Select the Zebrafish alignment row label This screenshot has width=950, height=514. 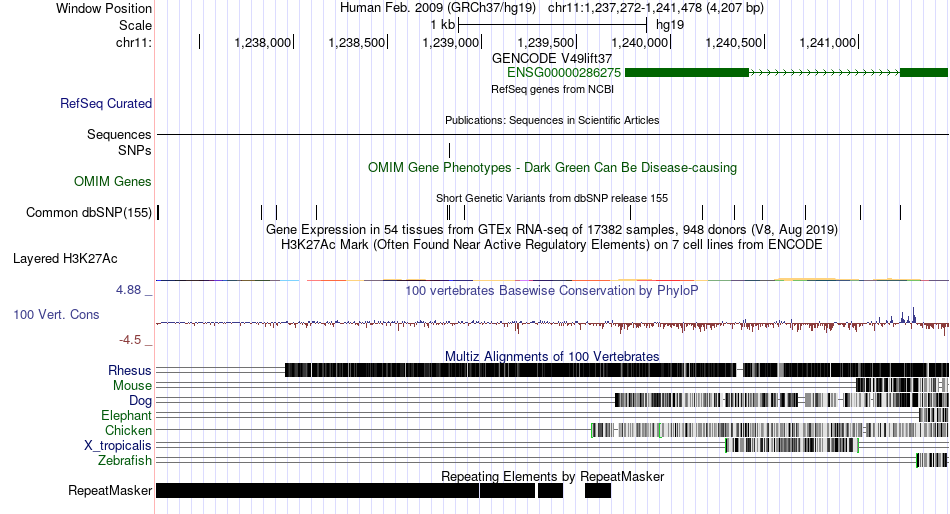coord(125,461)
